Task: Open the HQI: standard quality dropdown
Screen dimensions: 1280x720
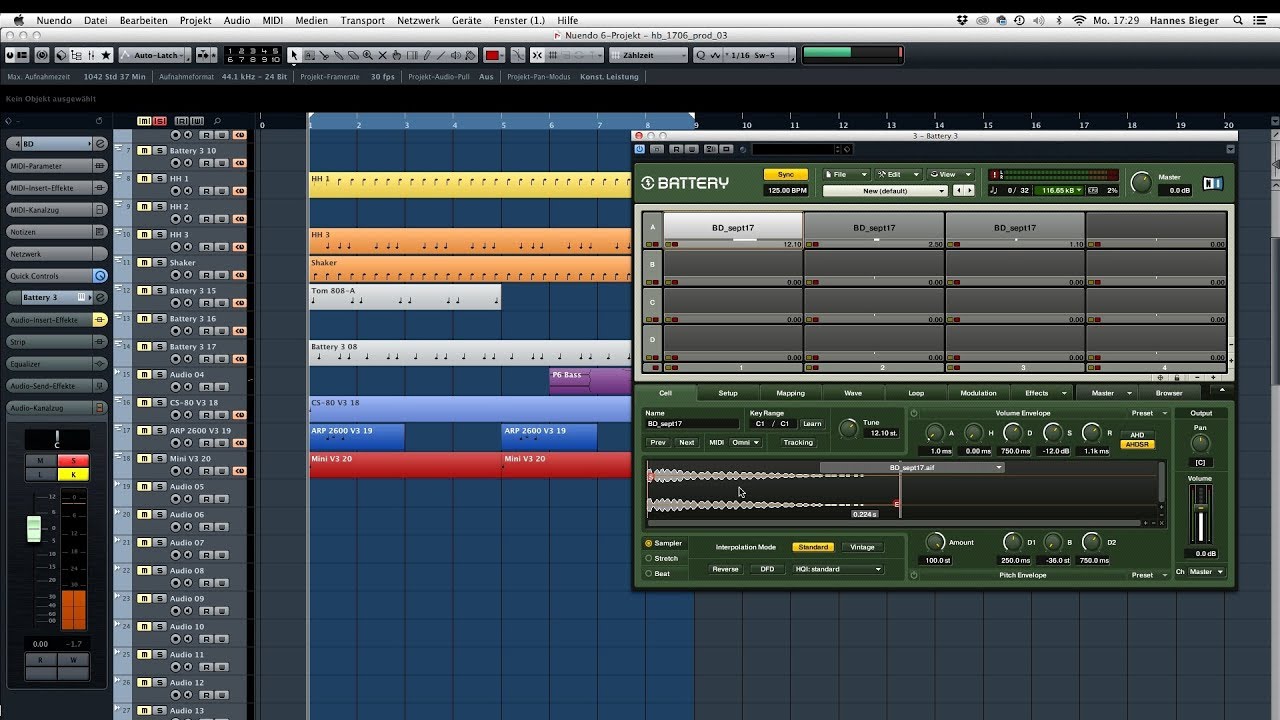Action: (x=838, y=569)
